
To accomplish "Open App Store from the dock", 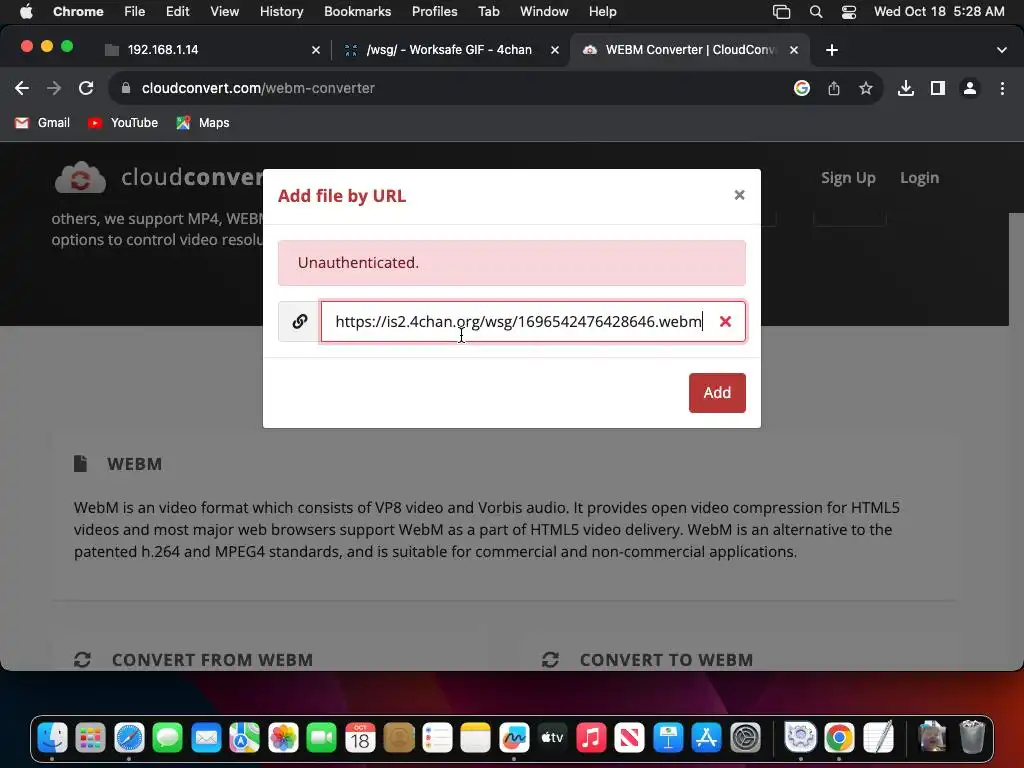I will [x=706, y=738].
